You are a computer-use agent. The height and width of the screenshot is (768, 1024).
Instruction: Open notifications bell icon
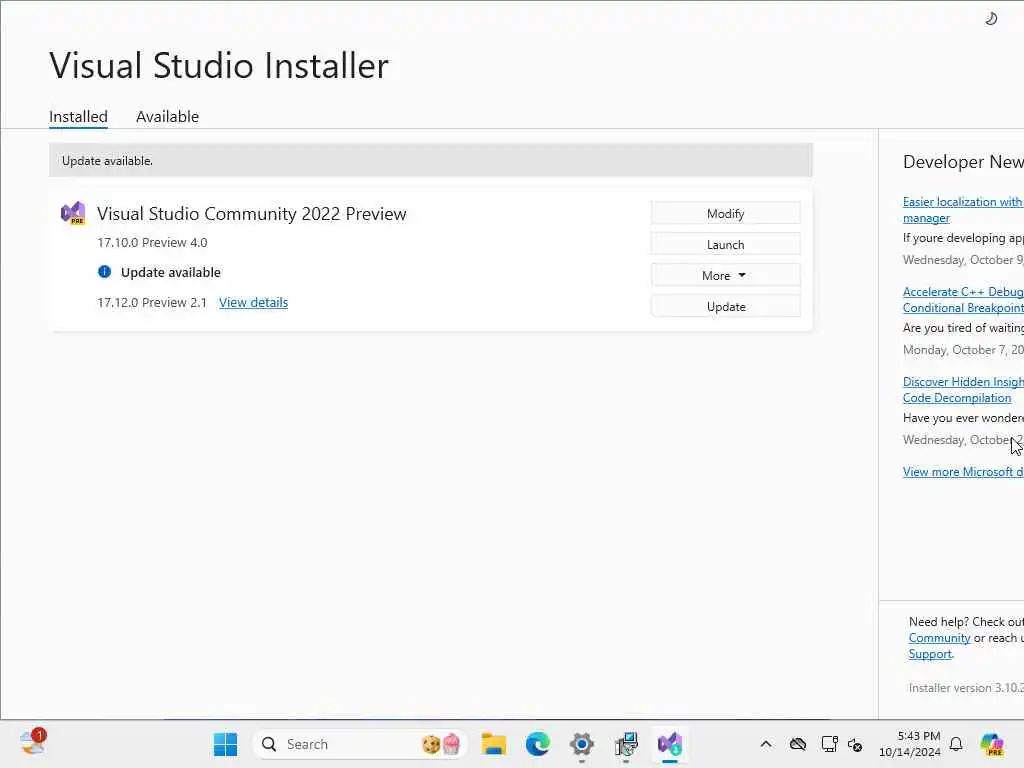coord(956,744)
